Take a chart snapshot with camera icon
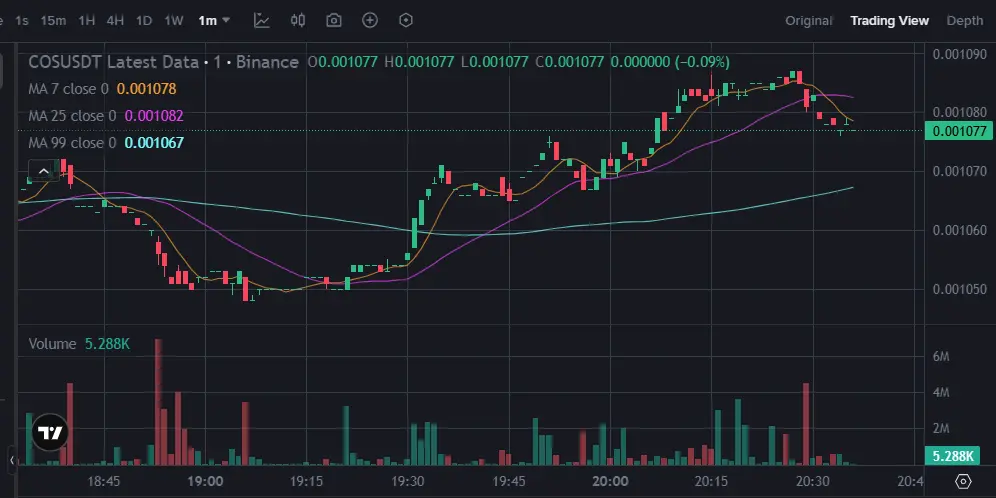 [x=333, y=20]
